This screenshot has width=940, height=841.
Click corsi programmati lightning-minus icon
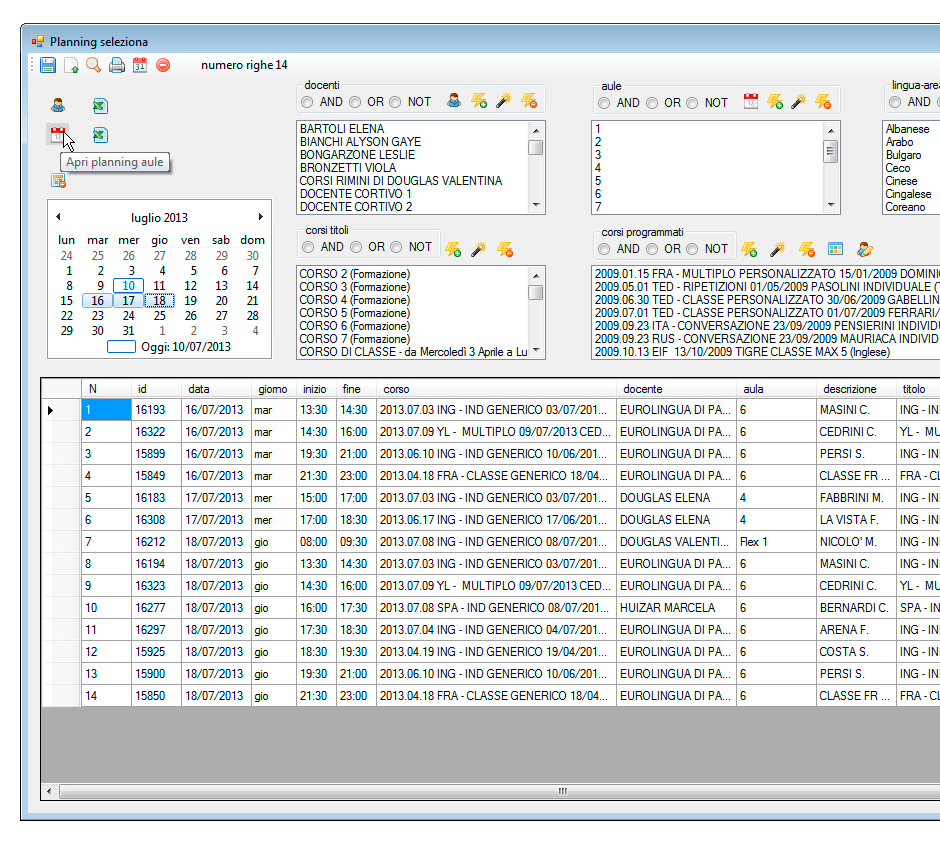[807, 249]
